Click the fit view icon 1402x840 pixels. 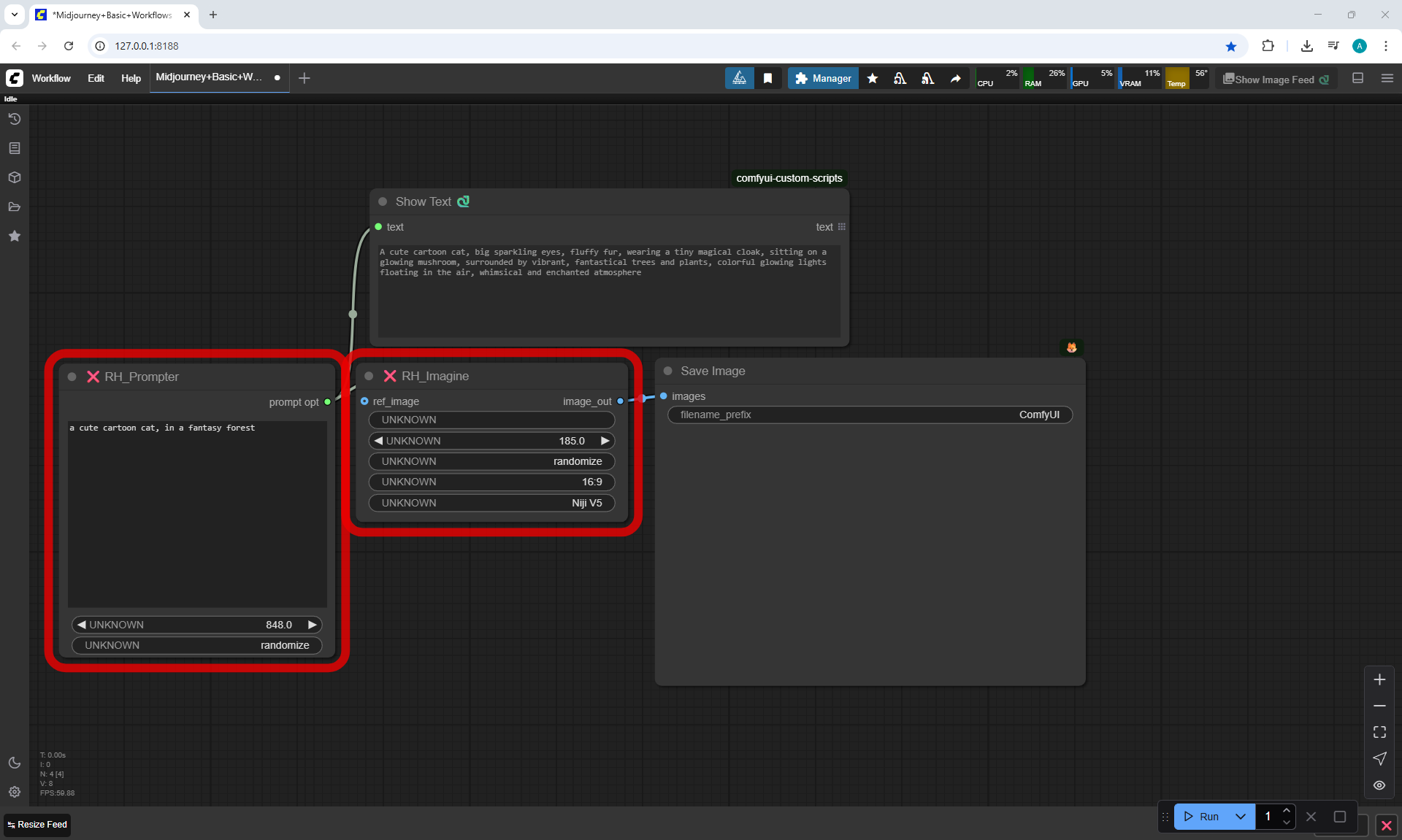pyautogui.click(x=1379, y=732)
